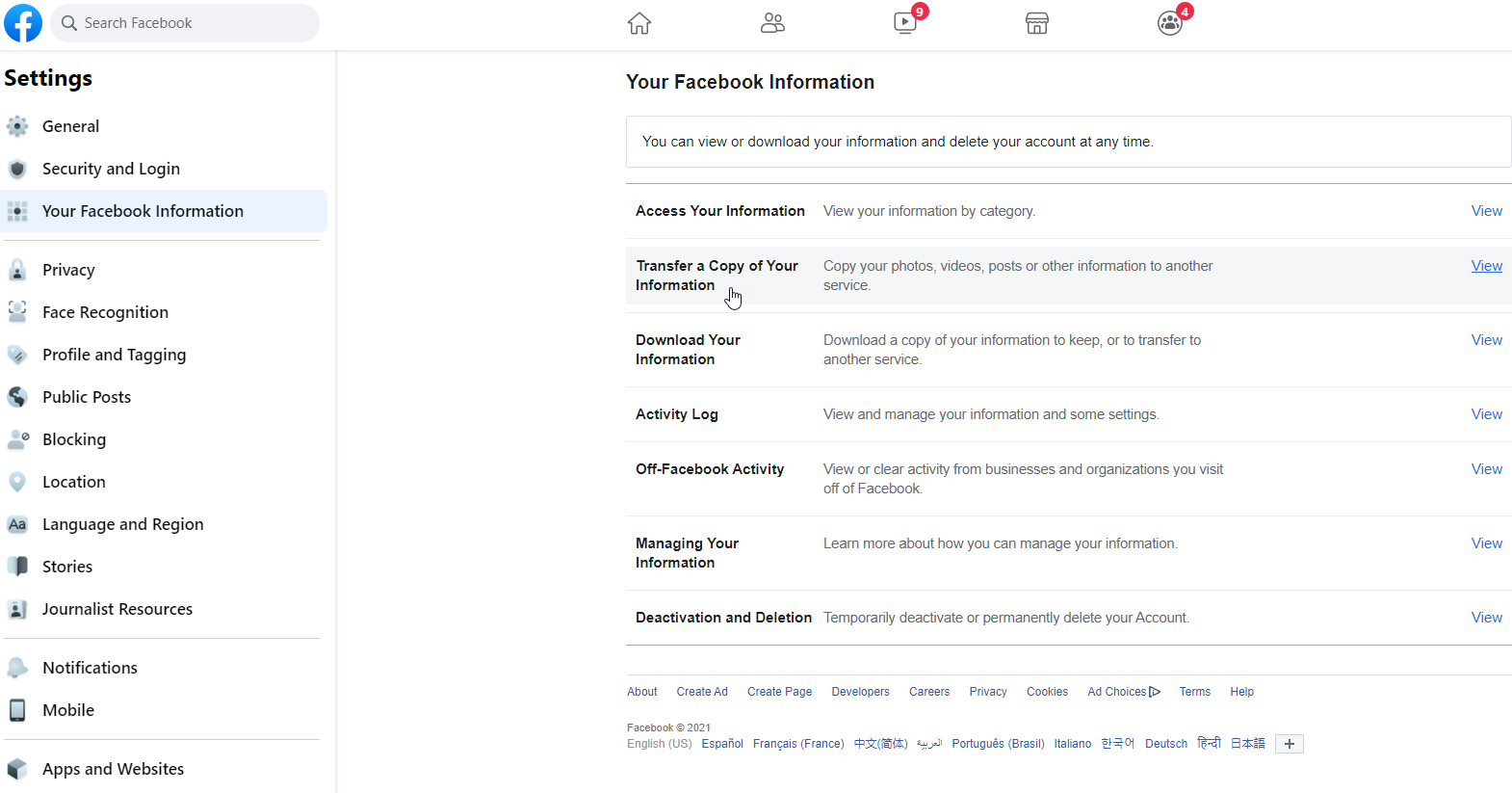Click the Profile and Tagging tag icon

[17, 355]
